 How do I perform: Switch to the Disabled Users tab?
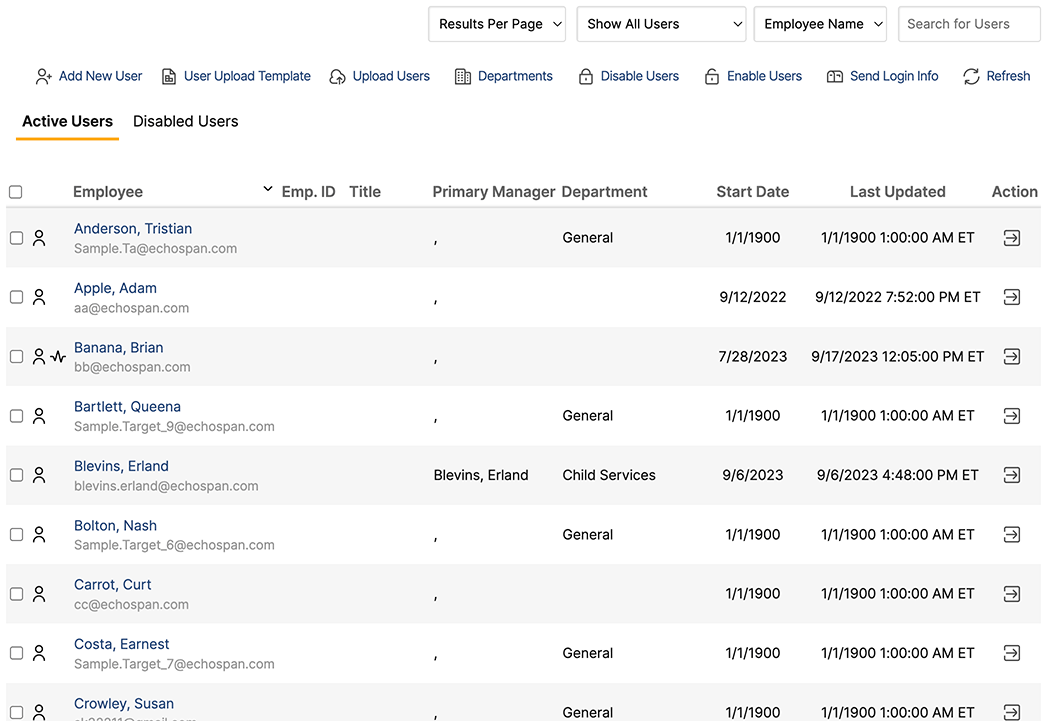(x=186, y=121)
